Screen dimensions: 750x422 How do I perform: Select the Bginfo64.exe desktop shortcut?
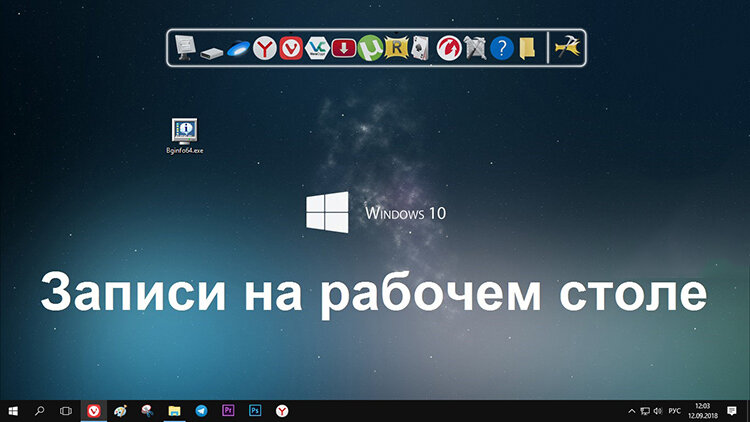pos(185,136)
